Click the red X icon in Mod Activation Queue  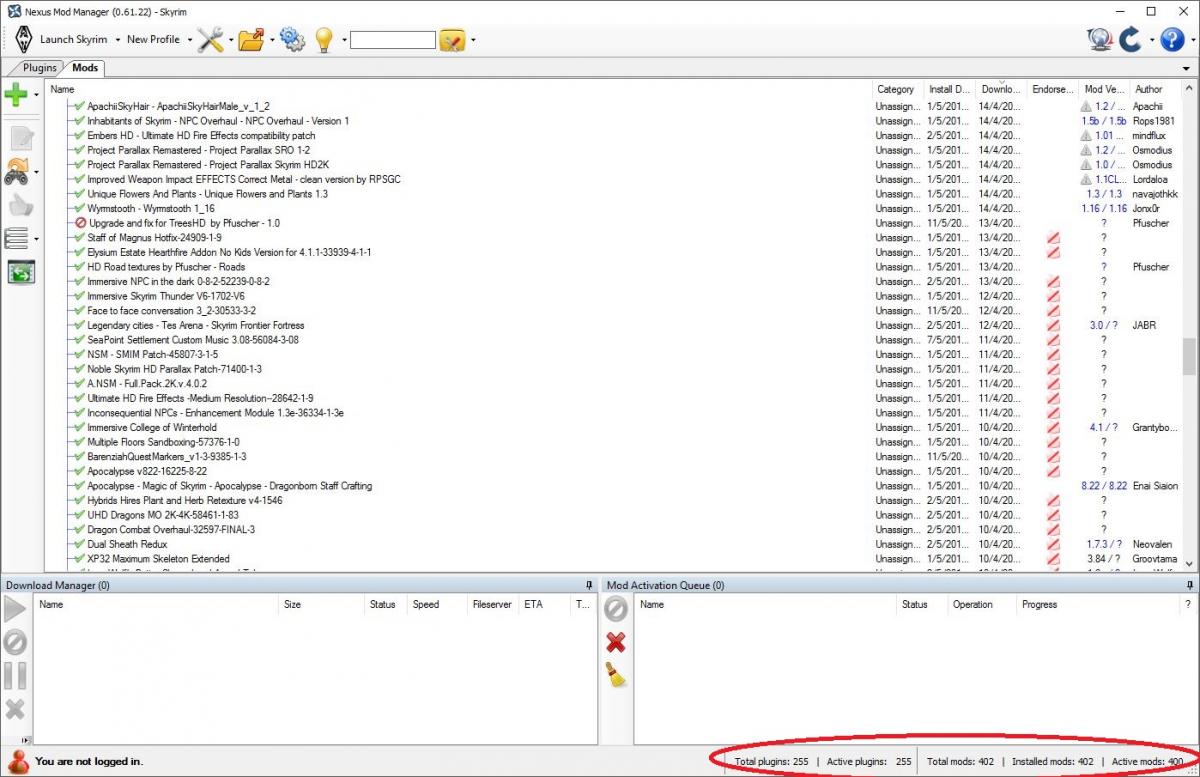pyautogui.click(x=616, y=642)
